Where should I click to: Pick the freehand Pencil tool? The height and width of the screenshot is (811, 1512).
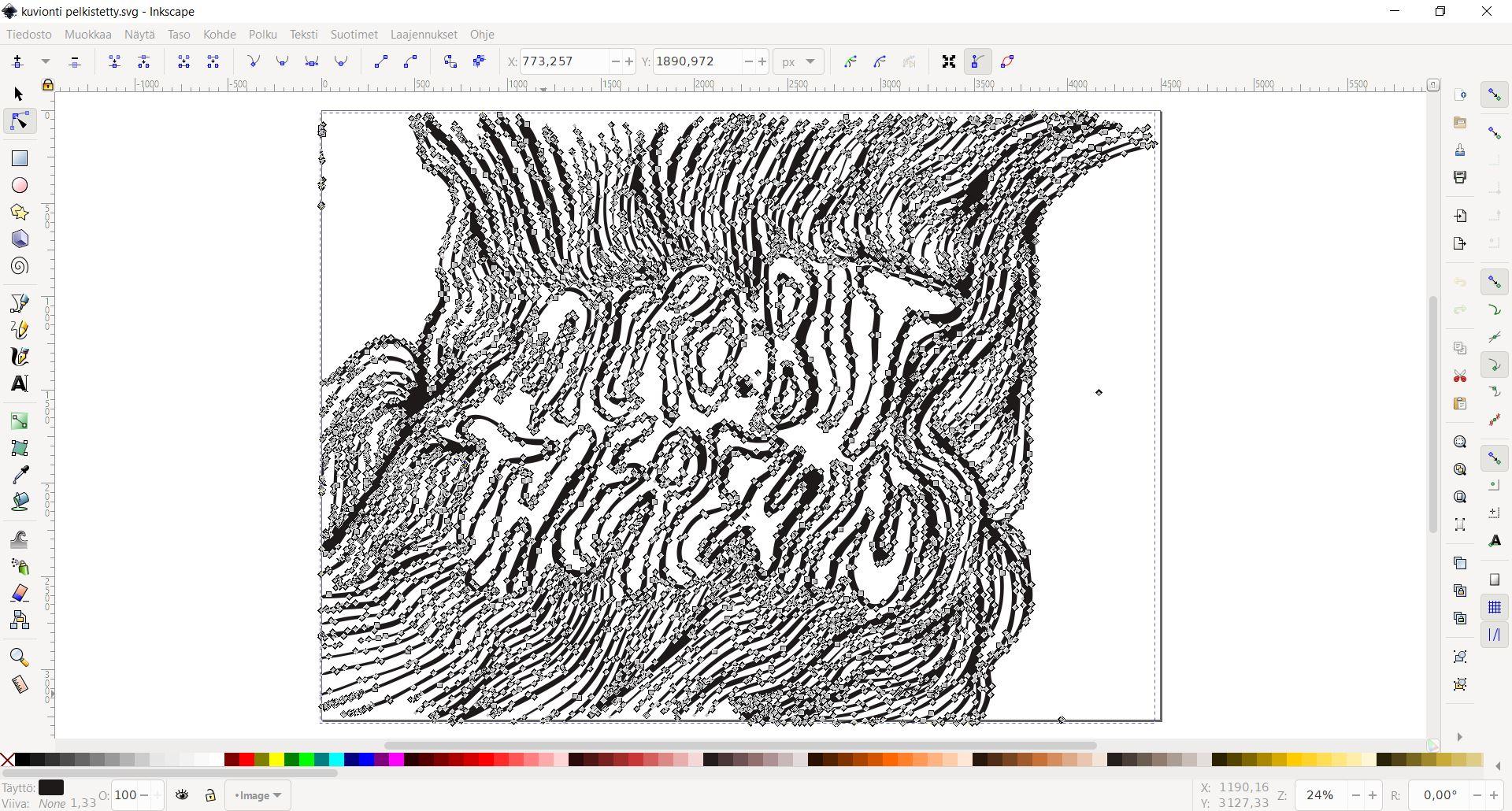(19, 330)
